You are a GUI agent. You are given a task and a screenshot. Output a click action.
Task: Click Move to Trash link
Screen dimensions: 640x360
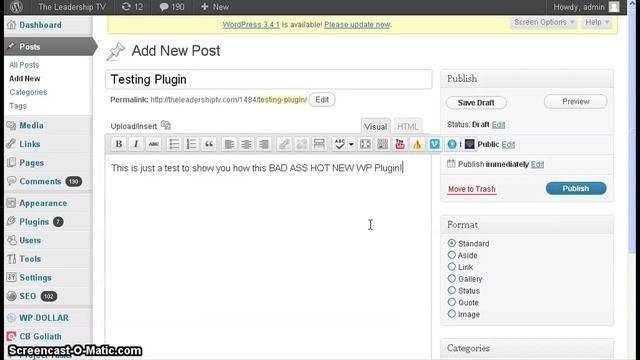tap(471, 189)
